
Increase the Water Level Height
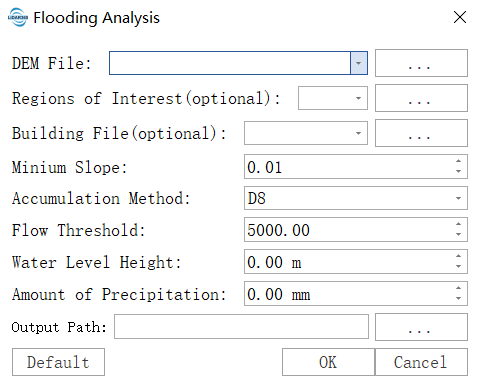(x=459, y=256)
